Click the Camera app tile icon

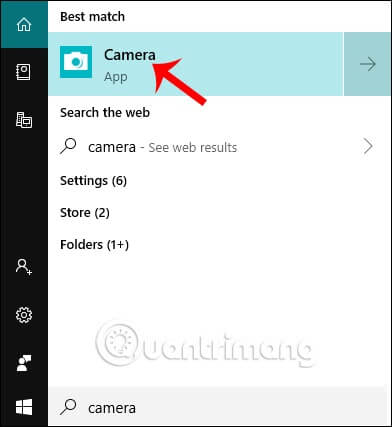(x=76, y=62)
